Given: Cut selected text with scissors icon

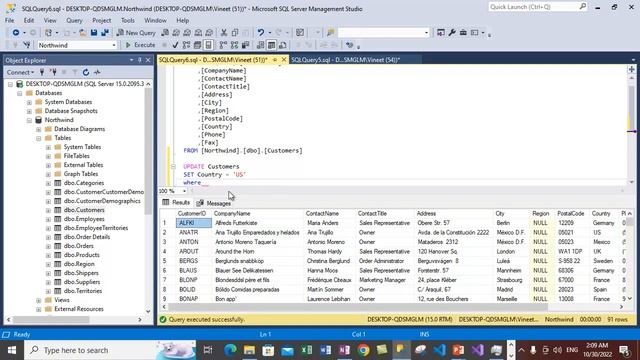Looking at the screenshot, I should tap(224, 33).
